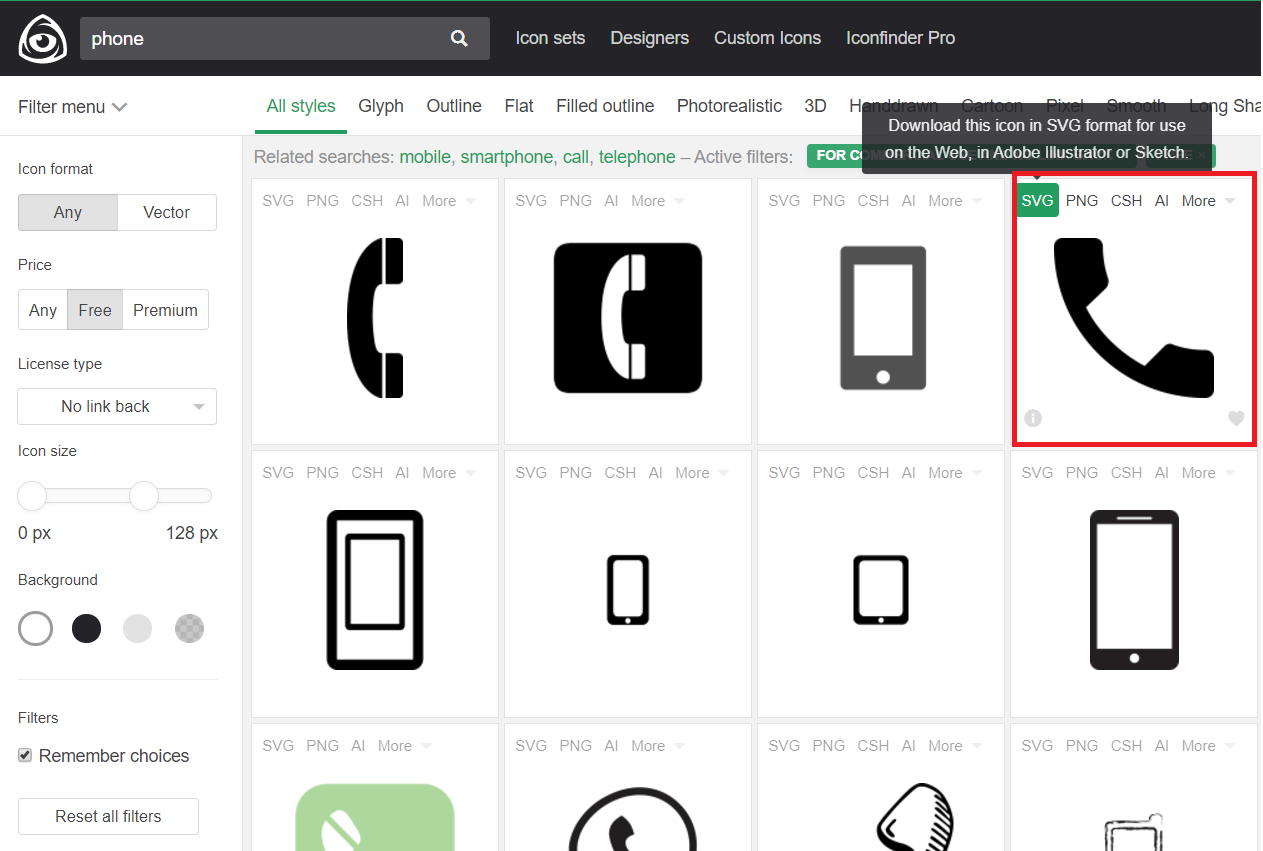Image resolution: width=1263 pixels, height=851 pixels.
Task: Download the highlighted handset icon as SVG
Action: (1037, 200)
